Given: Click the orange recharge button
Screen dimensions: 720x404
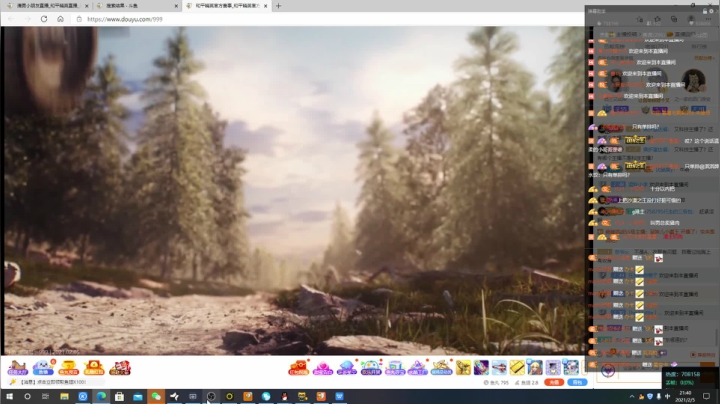Looking at the screenshot, I should 554,382.
